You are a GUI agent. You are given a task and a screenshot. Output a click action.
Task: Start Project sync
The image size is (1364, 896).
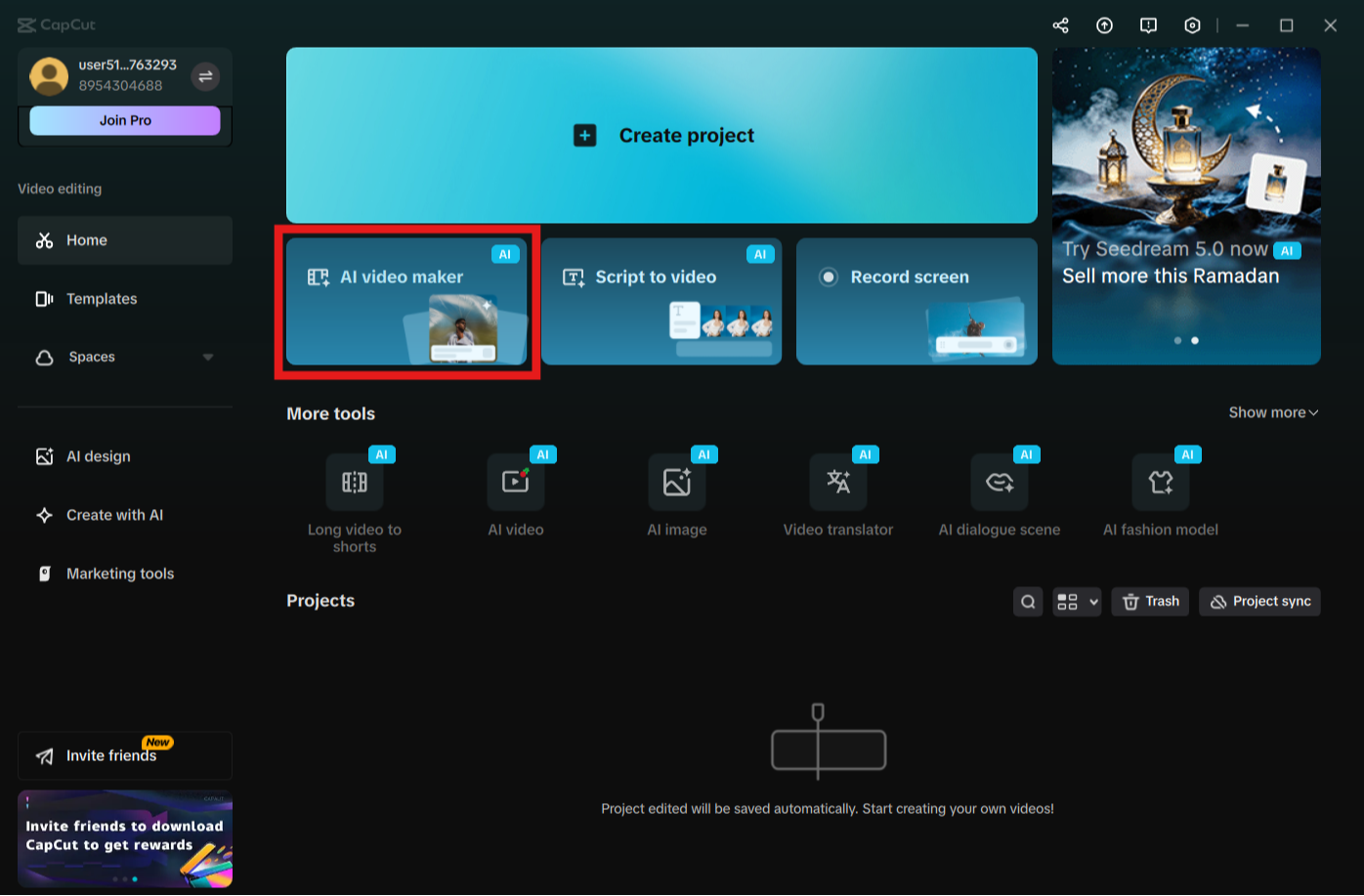click(x=1259, y=601)
